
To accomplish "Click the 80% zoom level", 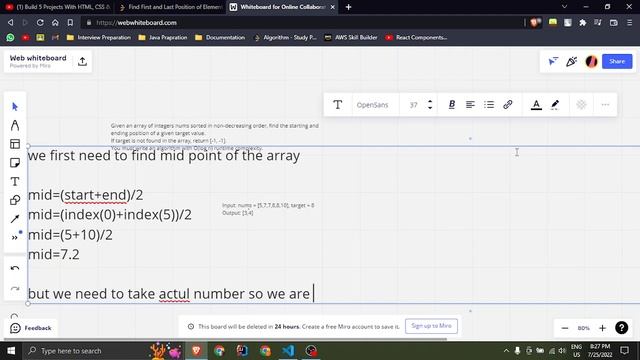I will [x=584, y=328].
